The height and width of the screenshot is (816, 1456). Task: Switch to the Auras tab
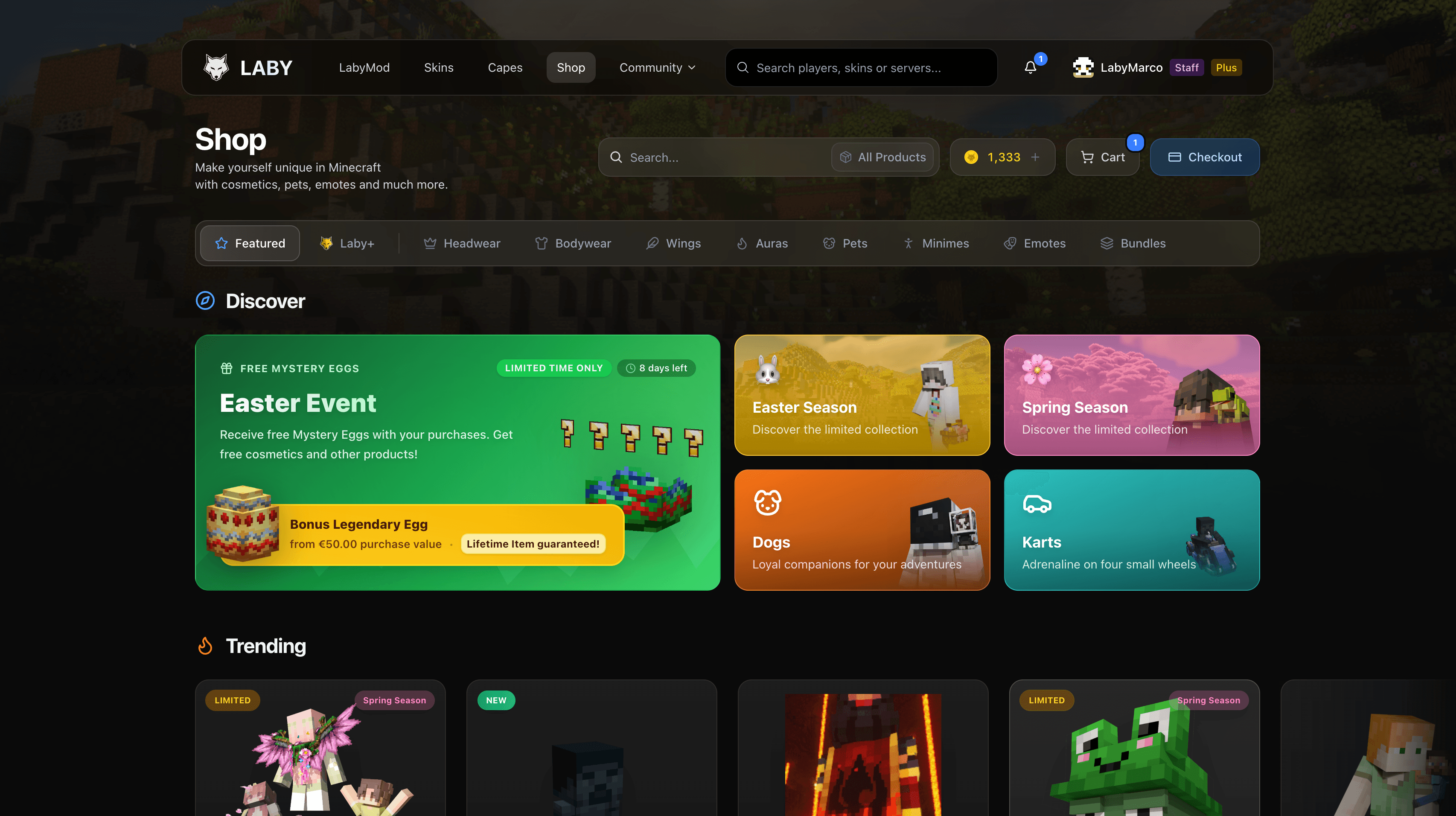[761, 243]
